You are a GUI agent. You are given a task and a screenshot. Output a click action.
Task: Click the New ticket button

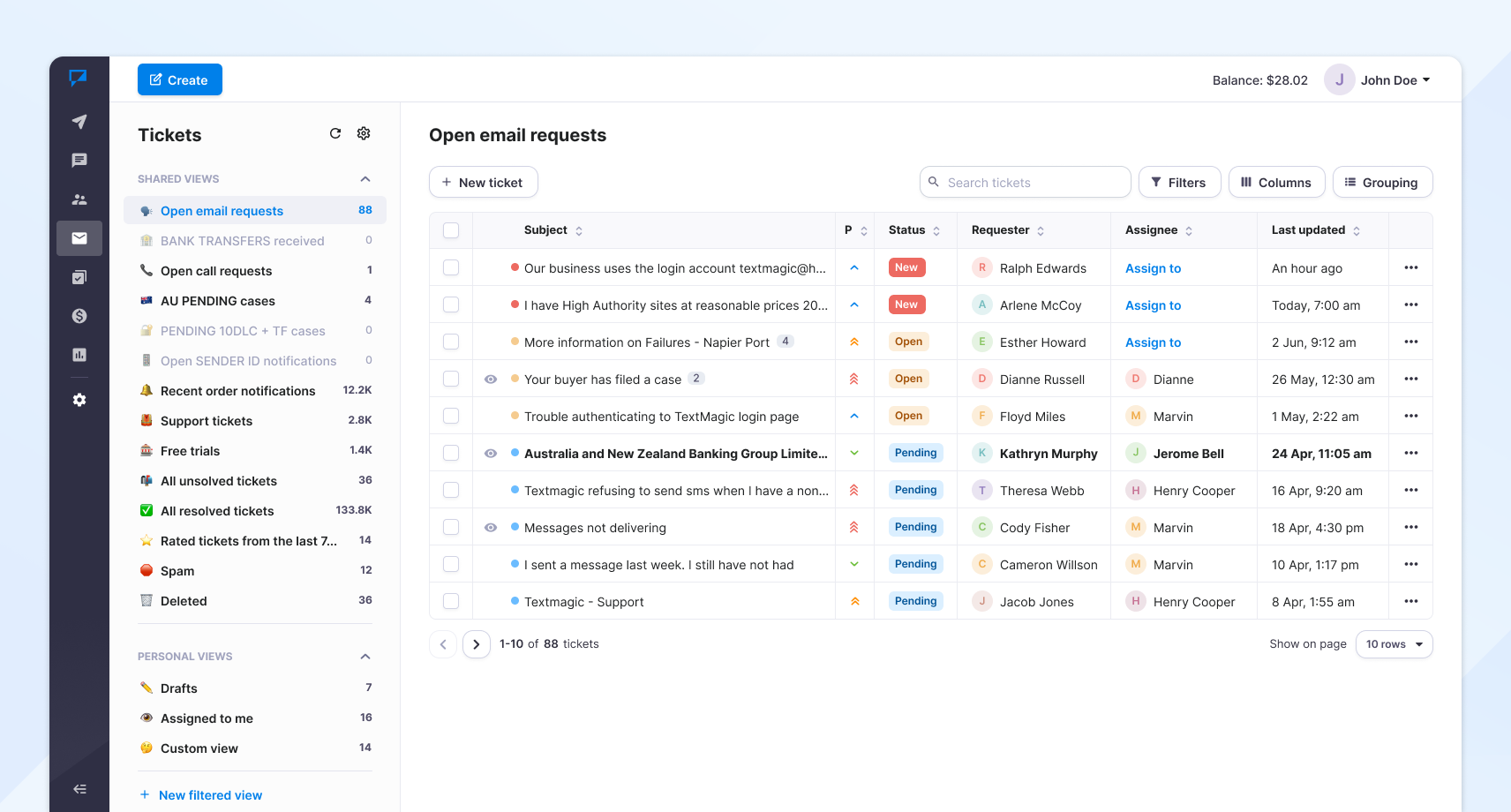(484, 182)
